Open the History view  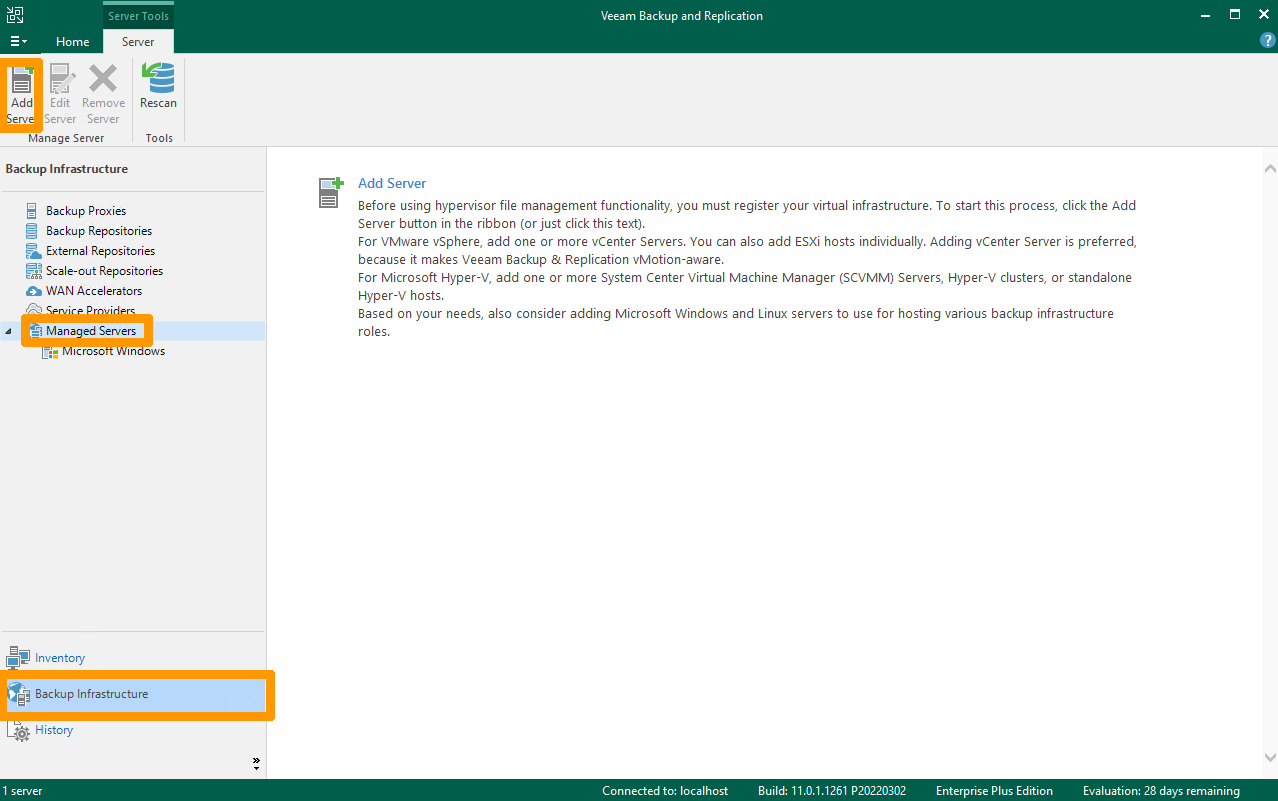53,730
